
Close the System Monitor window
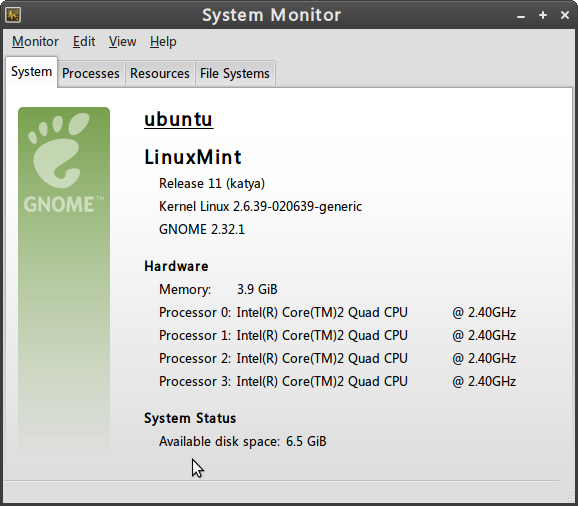point(565,15)
